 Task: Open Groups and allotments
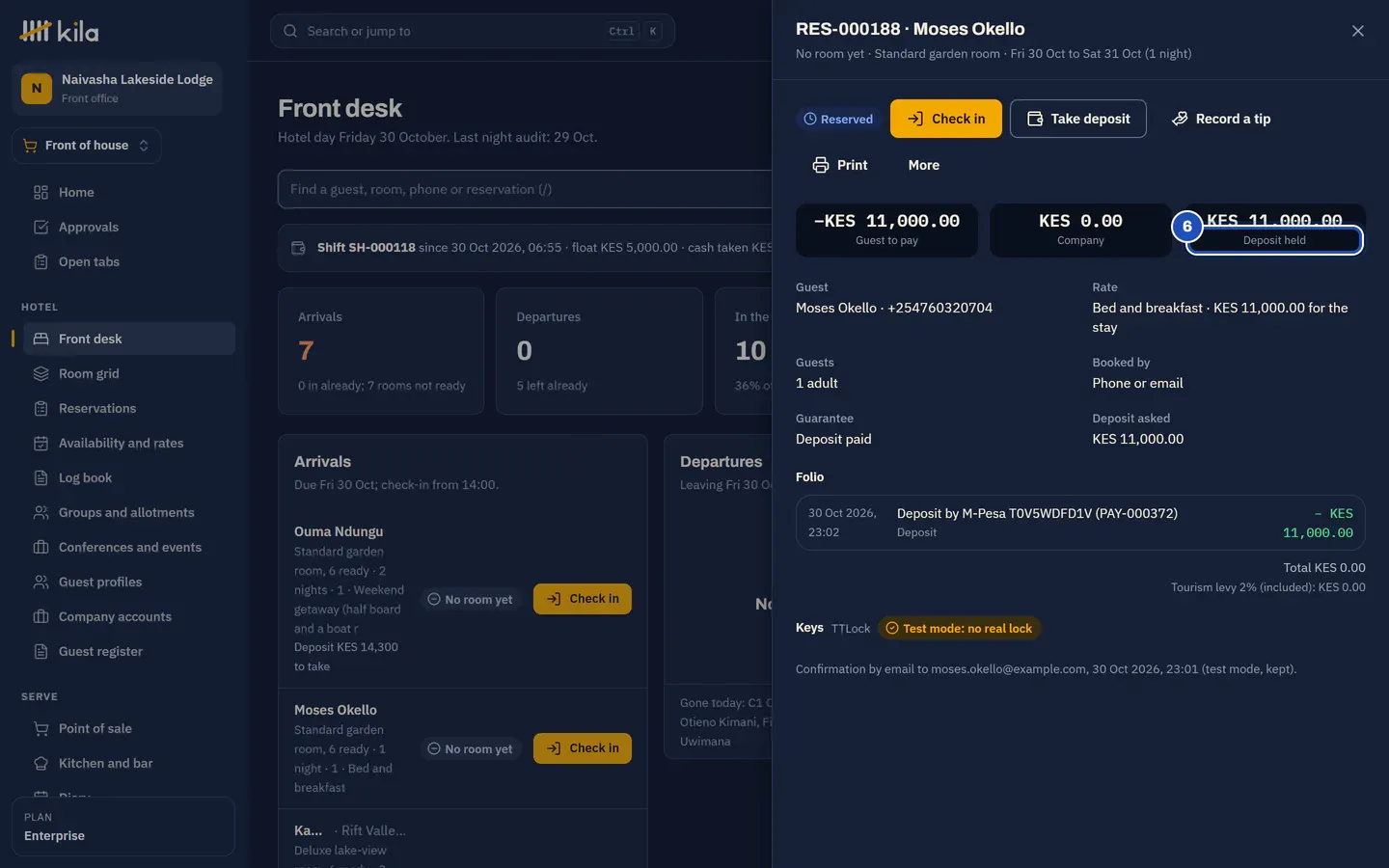[129, 512]
